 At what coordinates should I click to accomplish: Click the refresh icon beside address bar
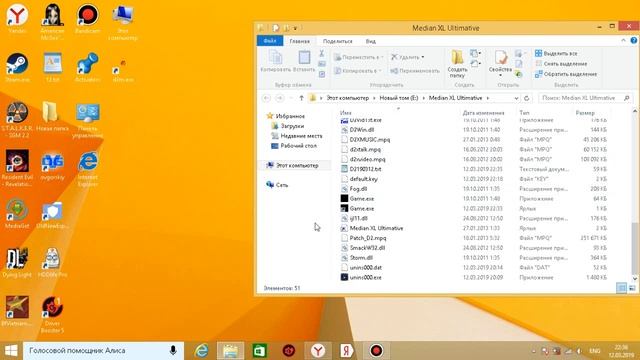[527, 98]
